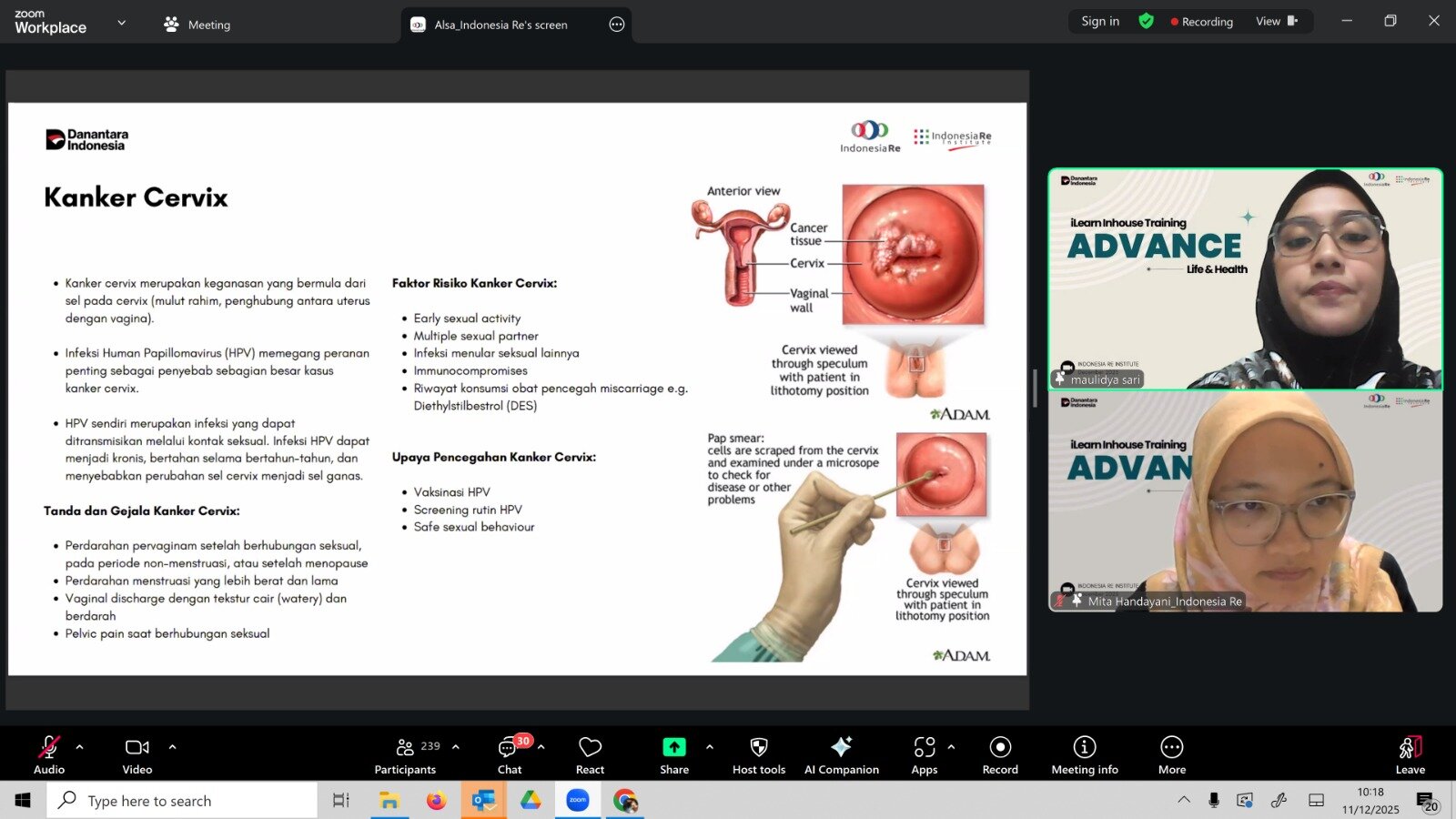Open the Chat panel

click(510, 754)
